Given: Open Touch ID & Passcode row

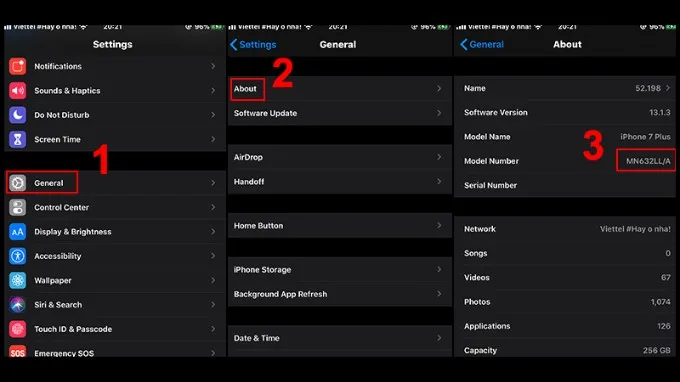Looking at the screenshot, I should [115, 329].
